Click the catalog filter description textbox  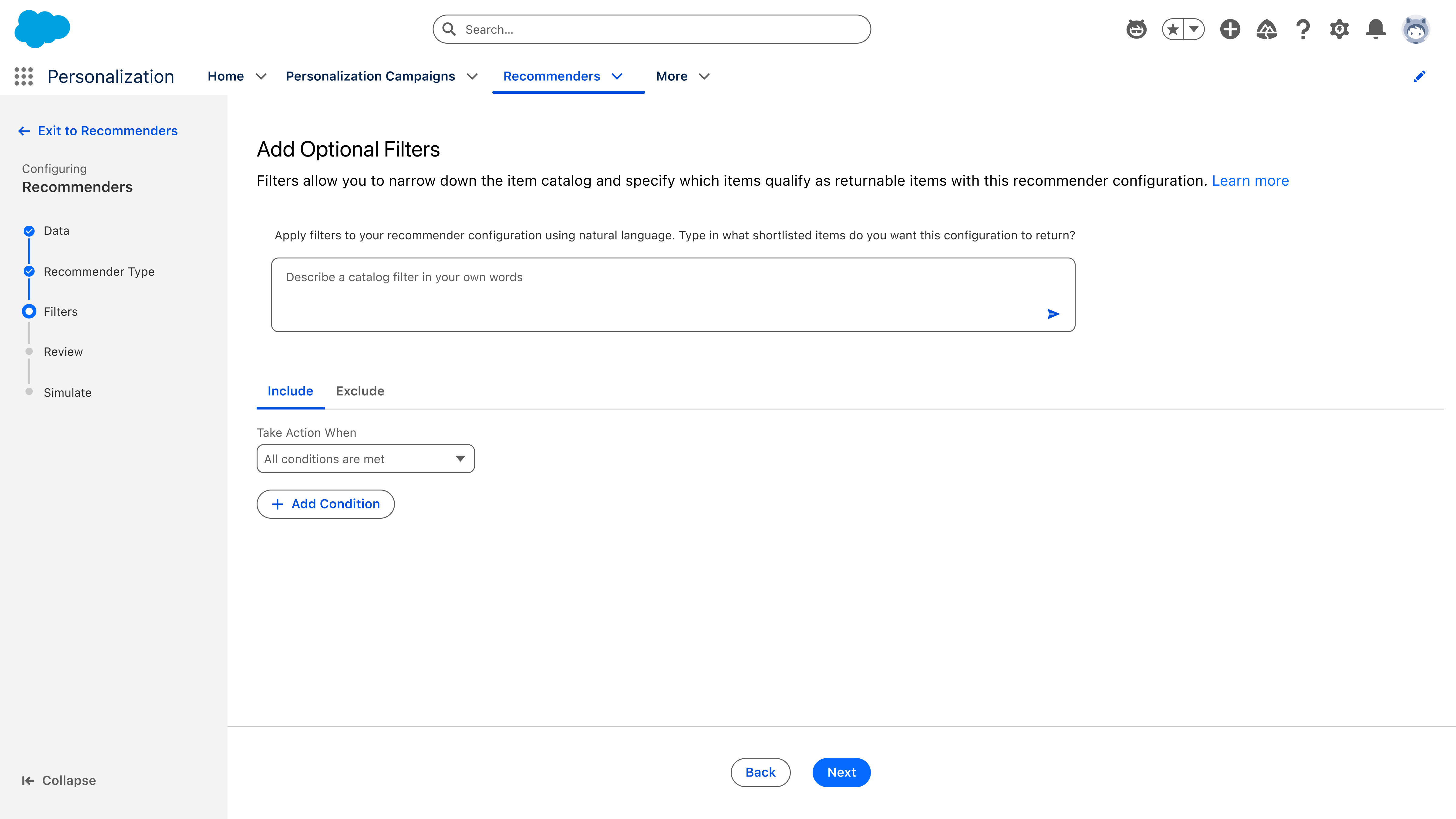click(x=672, y=295)
